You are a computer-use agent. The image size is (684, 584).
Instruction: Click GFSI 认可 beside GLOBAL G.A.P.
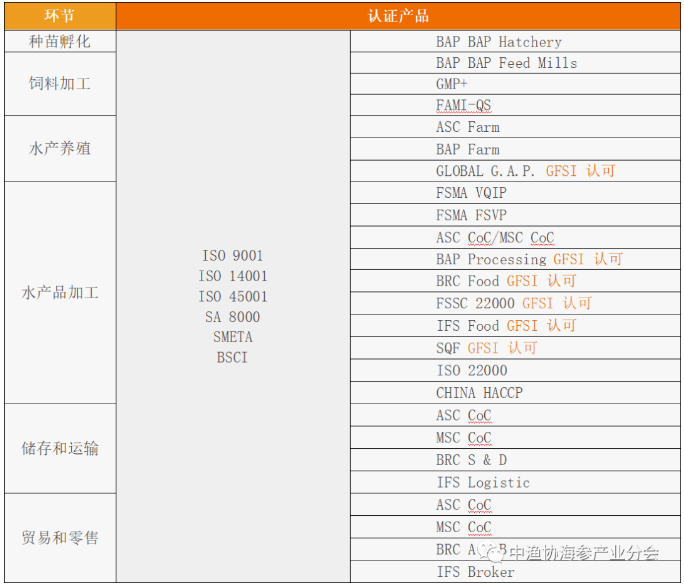point(581,171)
